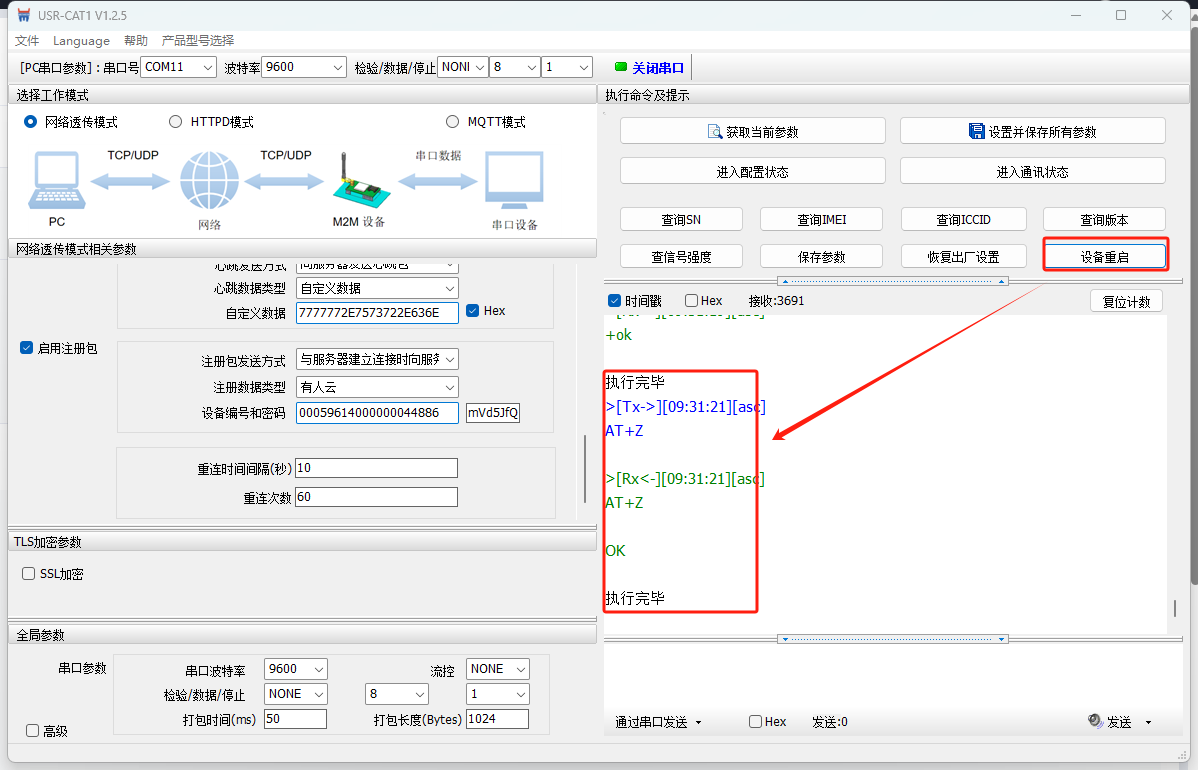This screenshot has height=770, width=1198.
Task: Enable the SSL加密 checkbox
Action: (x=29, y=574)
